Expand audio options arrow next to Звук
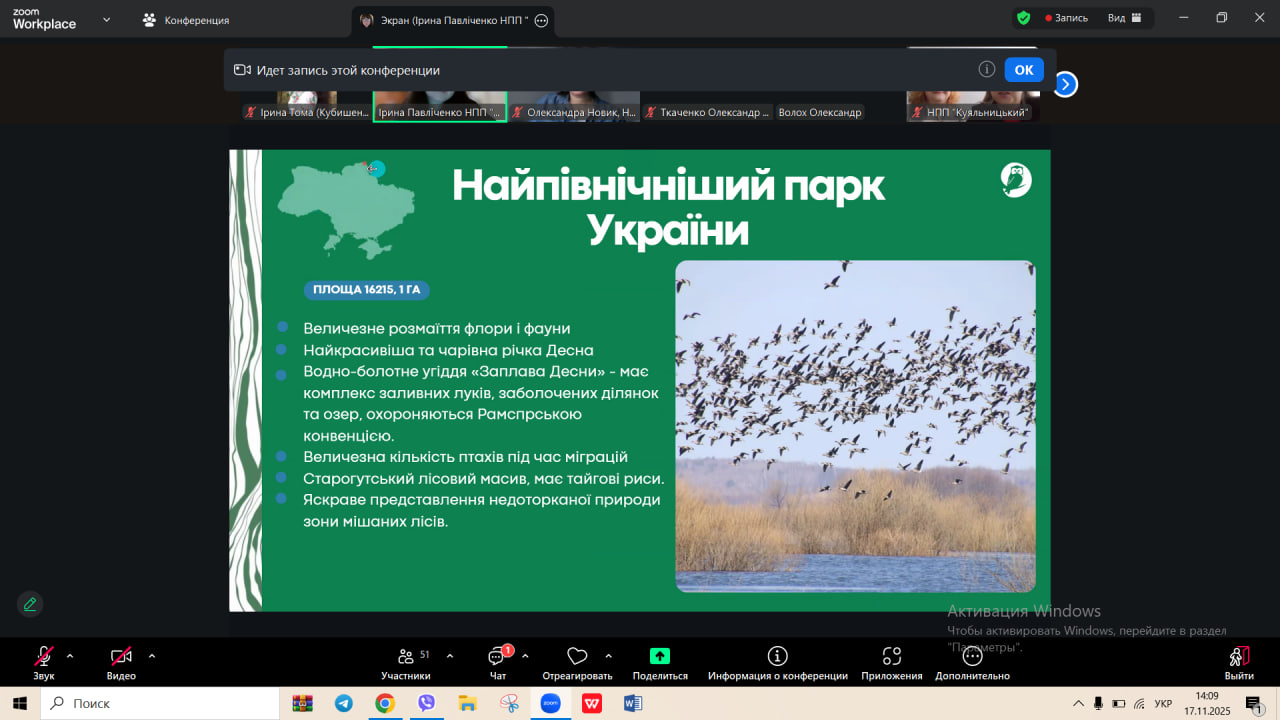Screen dimensions: 1280x720 tap(70, 656)
